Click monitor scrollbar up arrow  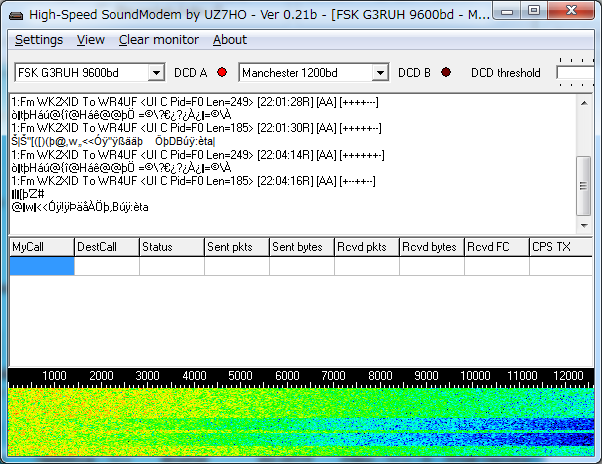pos(584,103)
